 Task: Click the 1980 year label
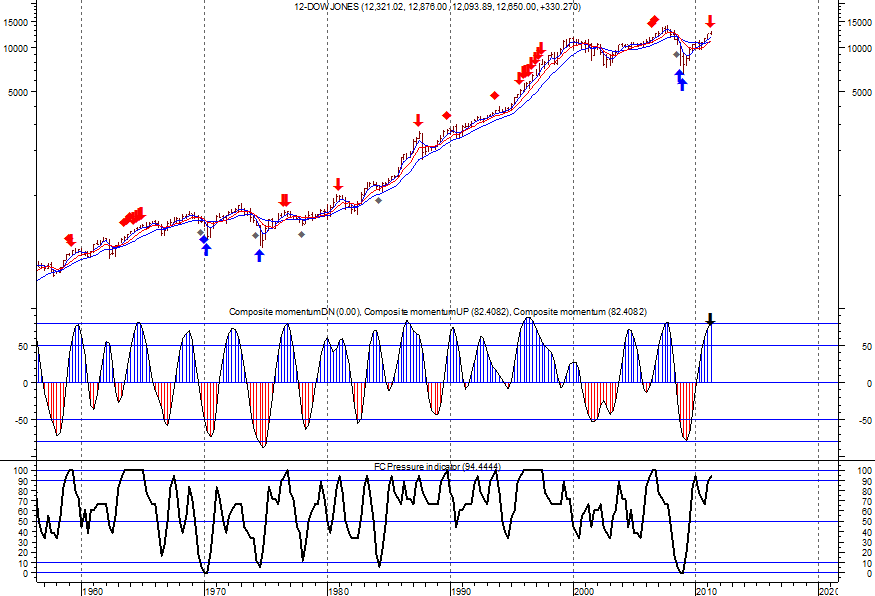[x=338, y=591]
